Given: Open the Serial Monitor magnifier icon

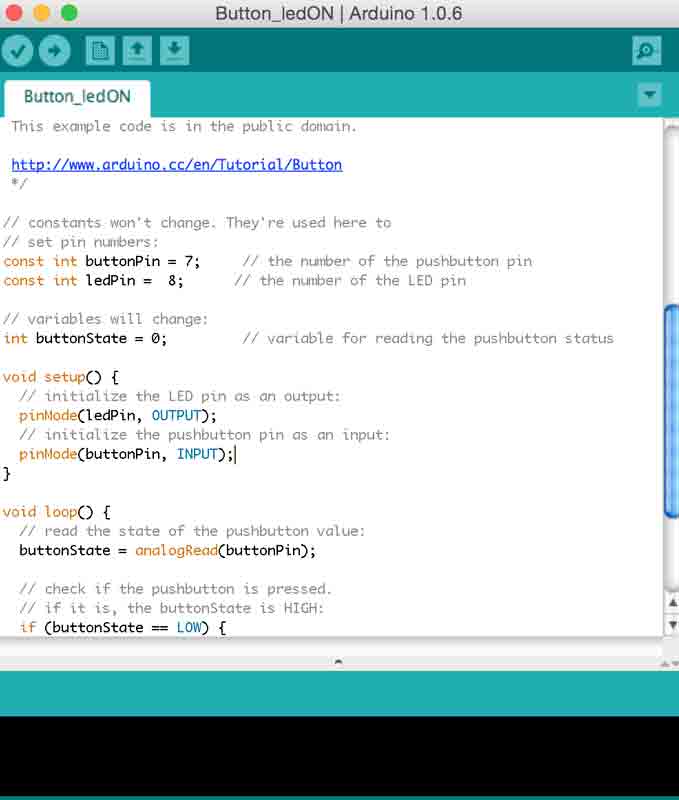Looking at the screenshot, I should tap(646, 51).
